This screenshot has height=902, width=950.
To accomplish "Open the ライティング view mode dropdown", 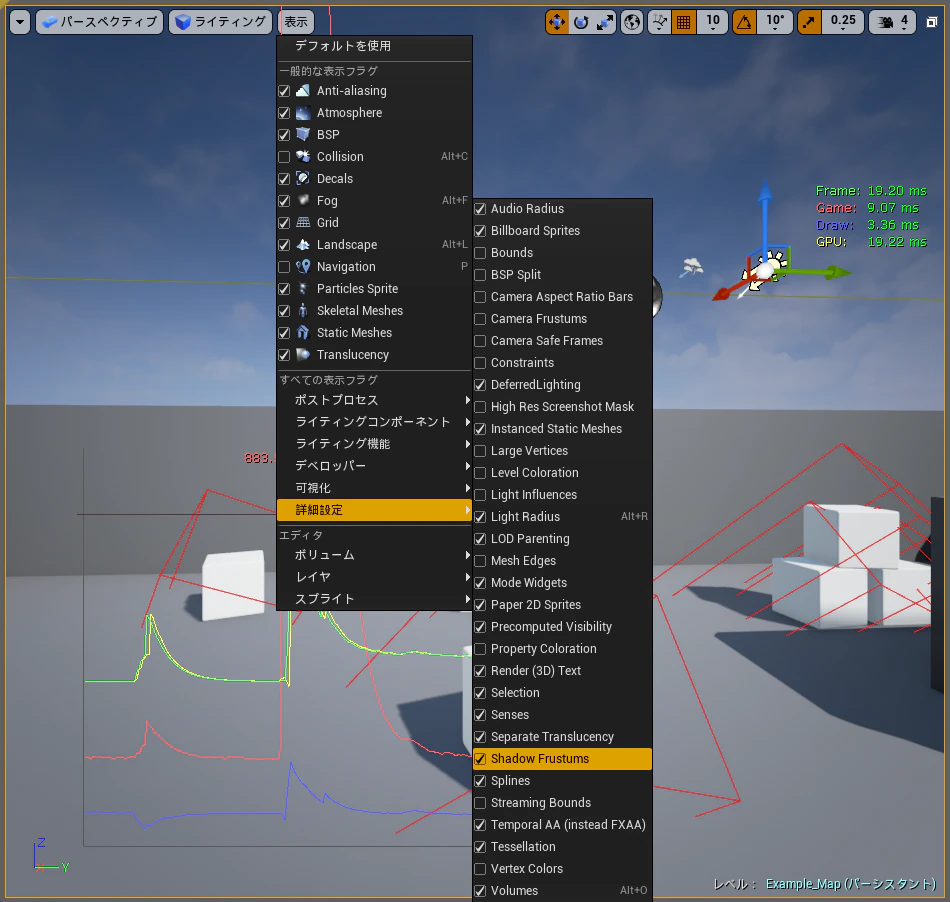I will pos(221,22).
